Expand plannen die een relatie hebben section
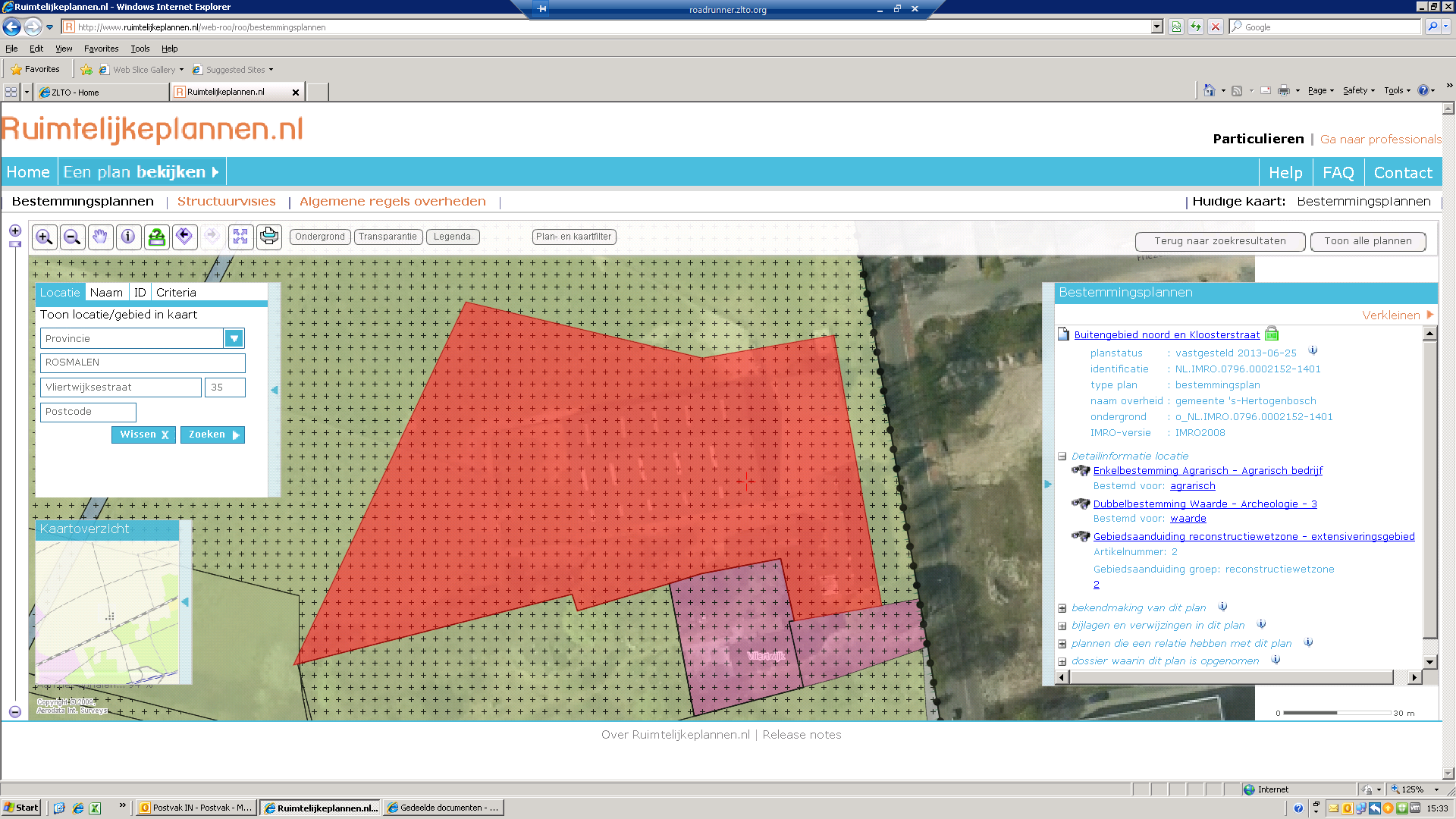The height and width of the screenshot is (819, 1456). (x=1062, y=644)
